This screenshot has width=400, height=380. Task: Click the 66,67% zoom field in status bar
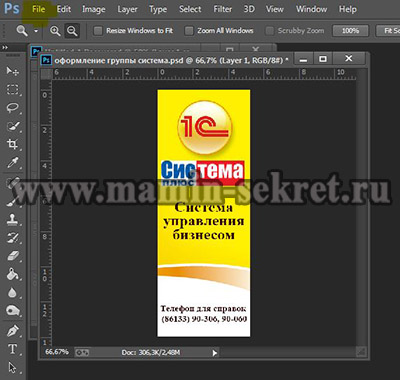pyautogui.click(x=57, y=352)
